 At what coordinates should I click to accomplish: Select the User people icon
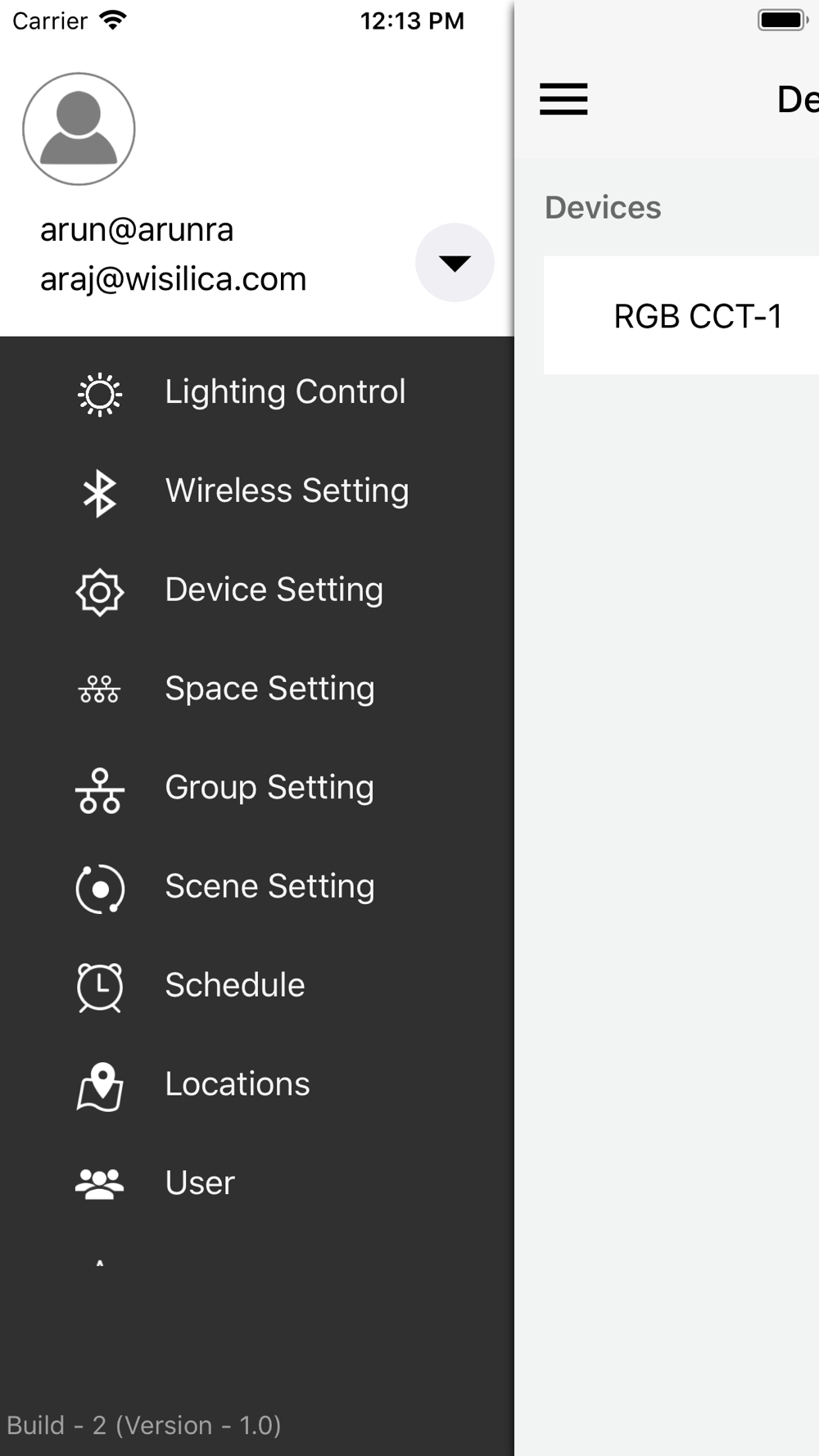pyautogui.click(x=100, y=1184)
